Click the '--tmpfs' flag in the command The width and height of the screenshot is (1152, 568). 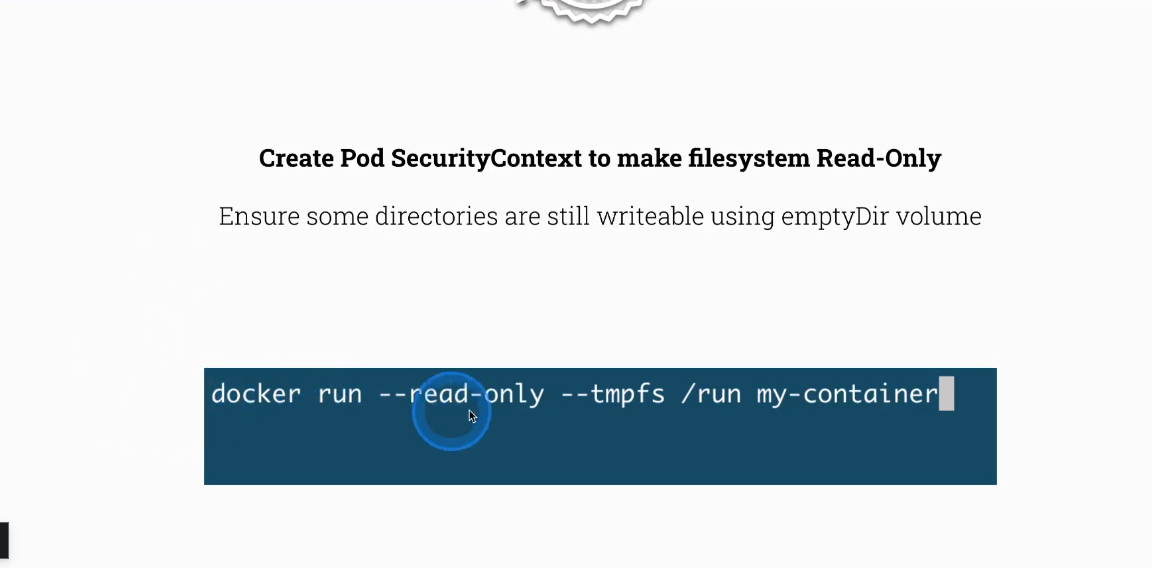pyautogui.click(x=613, y=395)
